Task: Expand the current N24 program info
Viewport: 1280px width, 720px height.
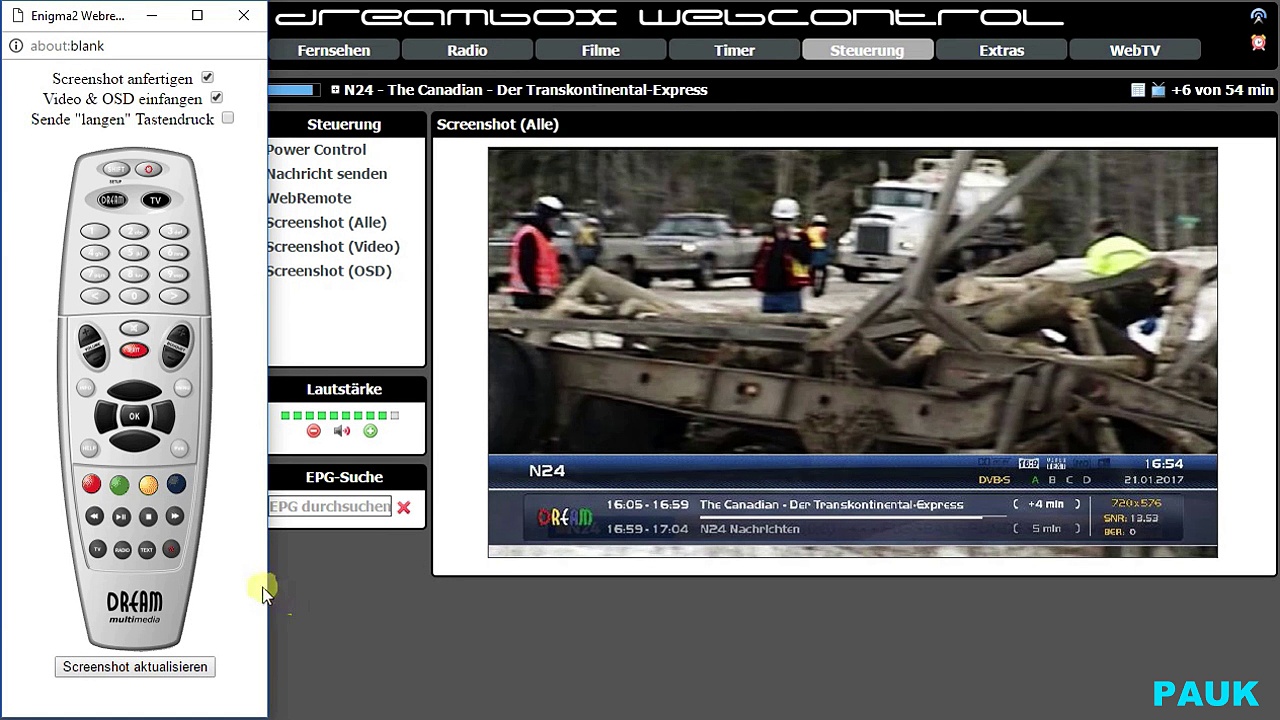Action: [335, 90]
